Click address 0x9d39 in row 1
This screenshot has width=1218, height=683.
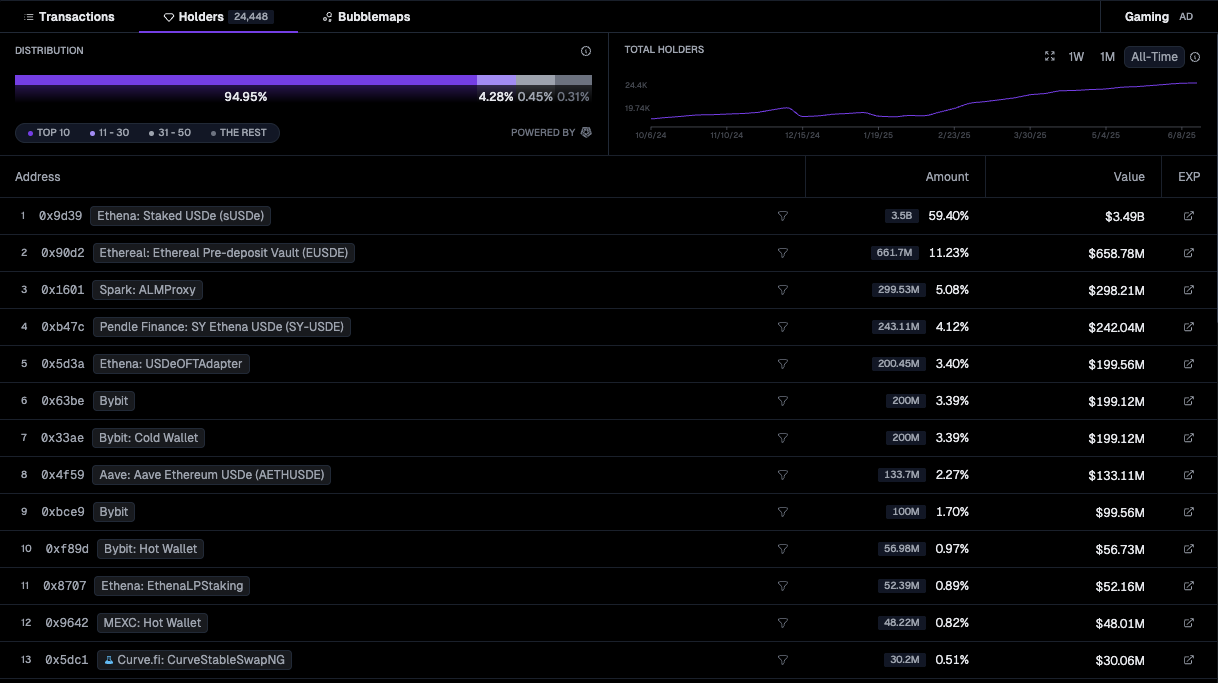tap(60, 216)
